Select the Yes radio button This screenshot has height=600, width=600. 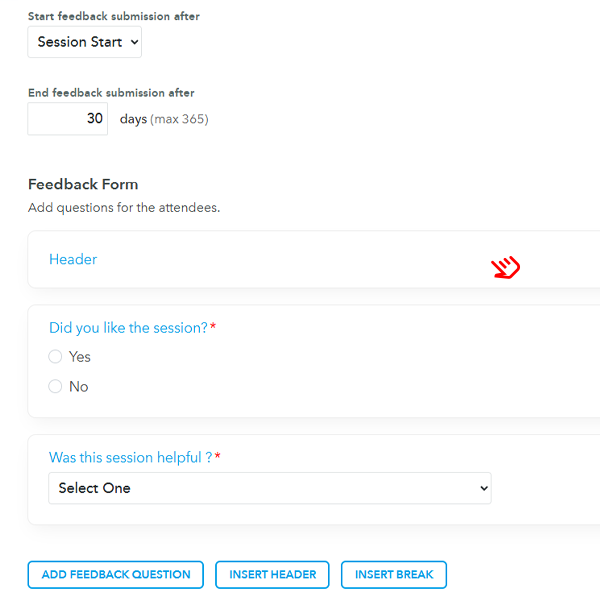(55, 357)
